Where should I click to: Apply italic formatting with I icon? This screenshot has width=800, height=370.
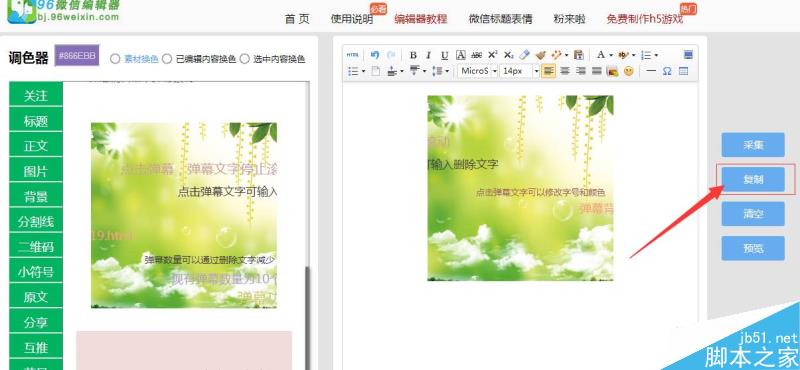[x=429, y=55]
